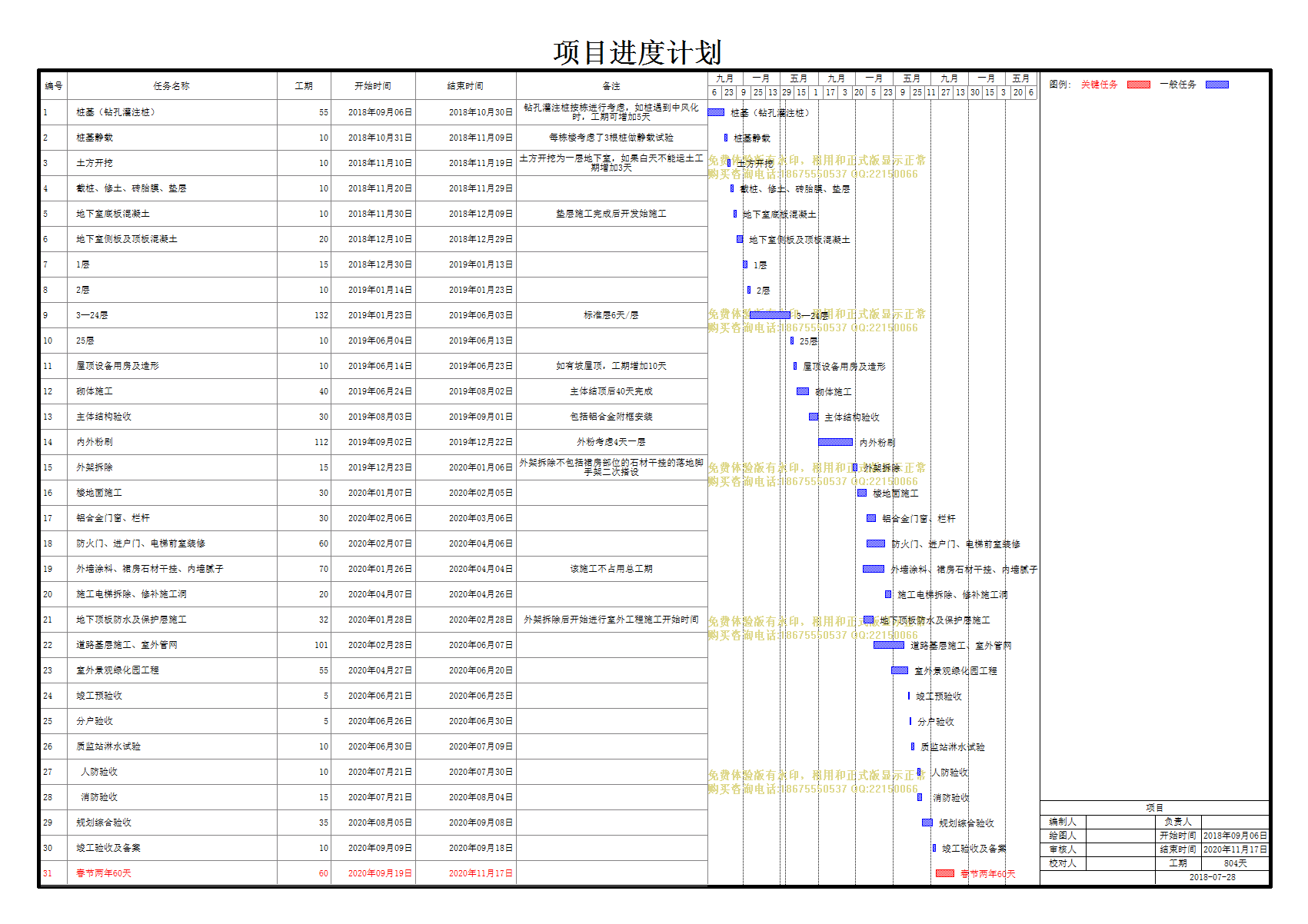Select the Gantt bar labeled 内外粉刷
The image size is (1308, 924).
[835, 442]
